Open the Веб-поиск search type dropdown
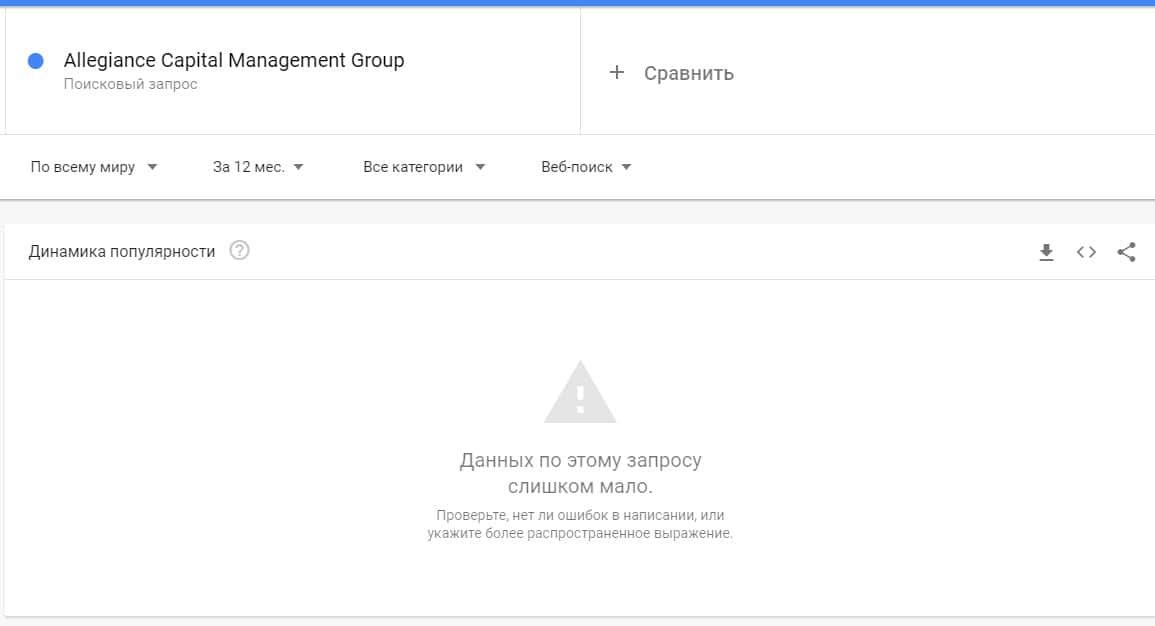 [586, 167]
